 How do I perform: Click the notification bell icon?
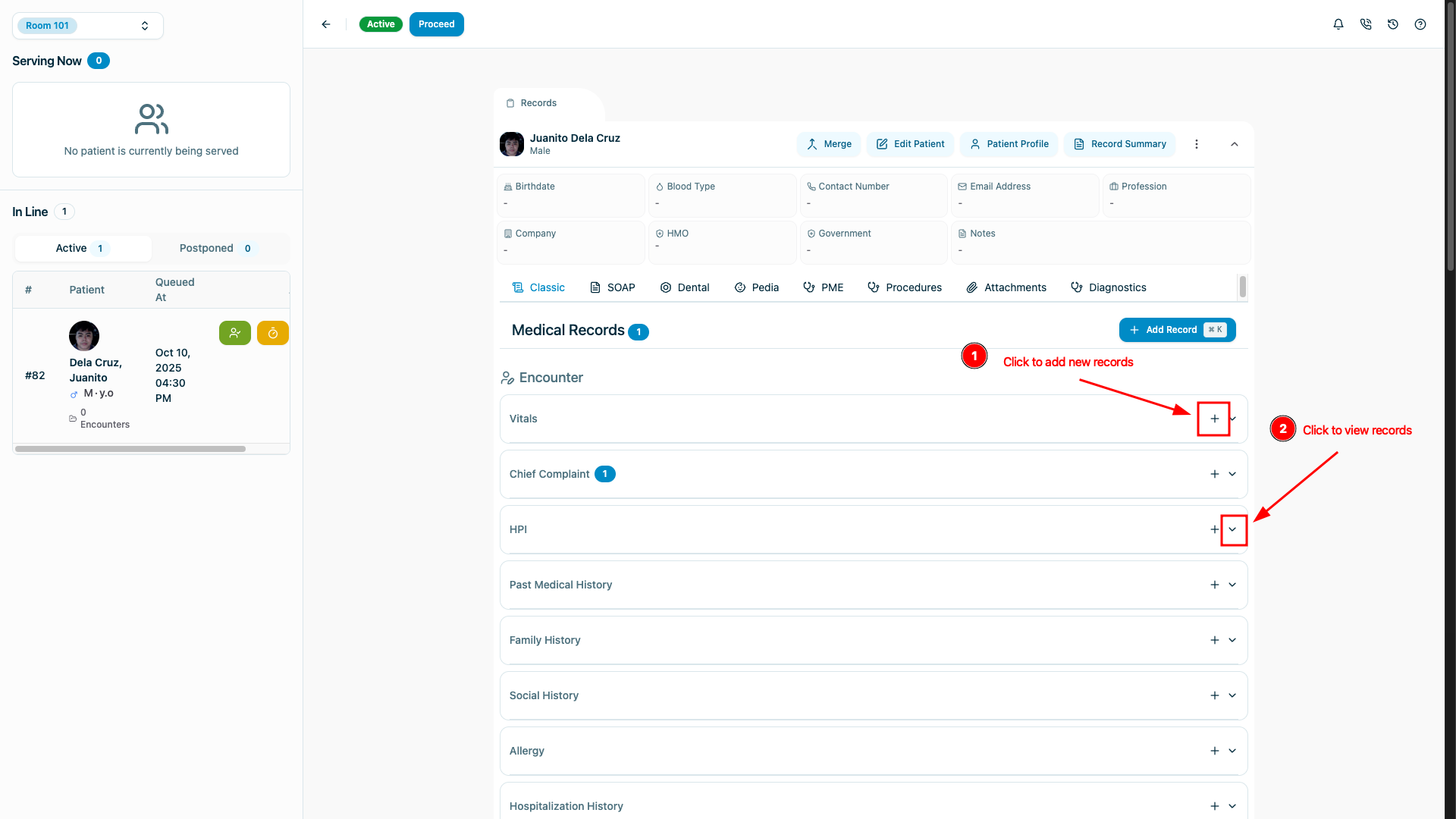coord(1338,24)
